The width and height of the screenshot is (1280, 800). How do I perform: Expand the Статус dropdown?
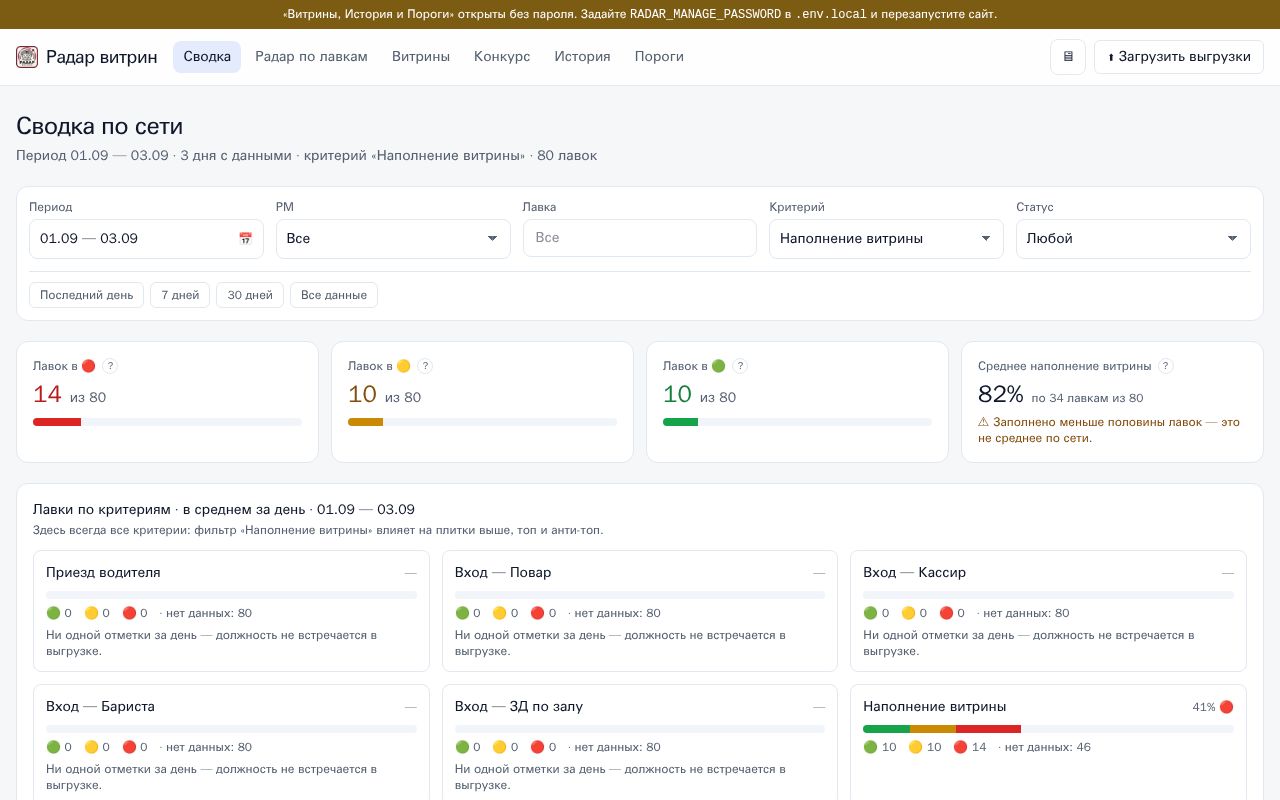click(x=1133, y=239)
